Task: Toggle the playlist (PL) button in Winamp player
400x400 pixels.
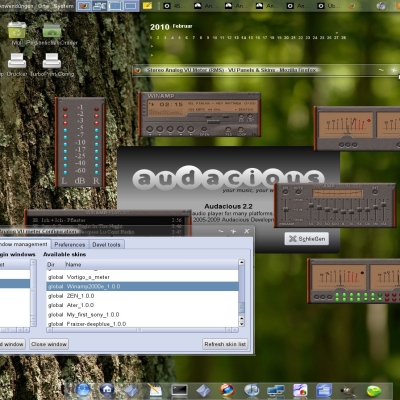Action: click(250, 117)
